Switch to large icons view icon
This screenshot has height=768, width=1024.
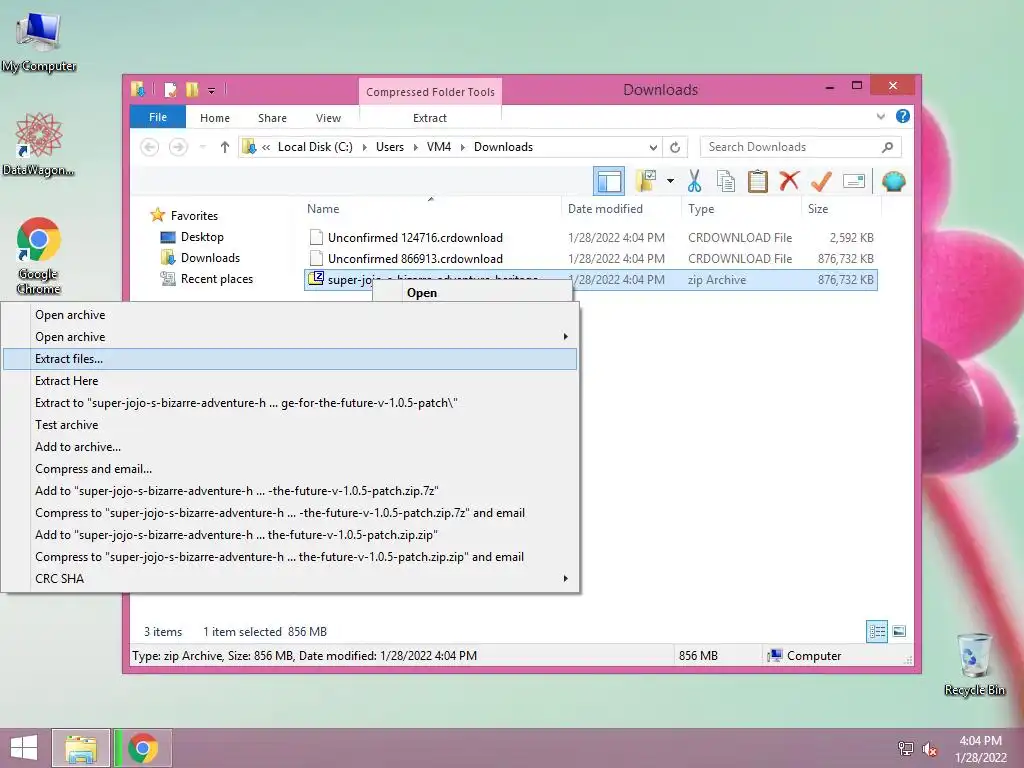click(x=899, y=632)
